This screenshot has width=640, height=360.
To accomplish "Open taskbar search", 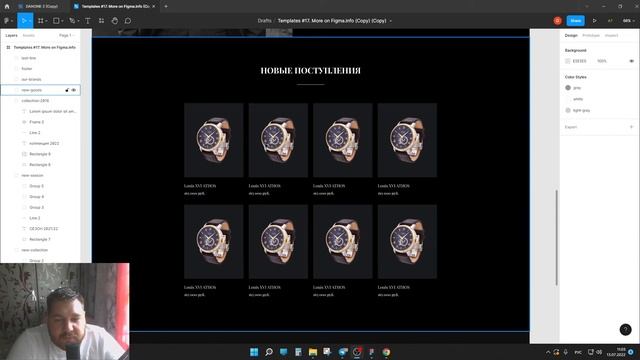I will point(269,352).
